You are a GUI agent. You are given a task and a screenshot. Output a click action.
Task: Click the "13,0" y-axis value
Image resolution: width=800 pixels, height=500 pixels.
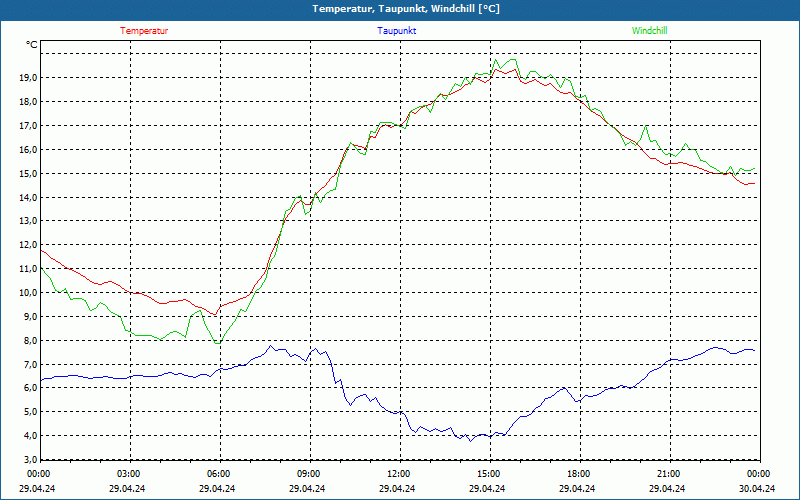pos(28,221)
